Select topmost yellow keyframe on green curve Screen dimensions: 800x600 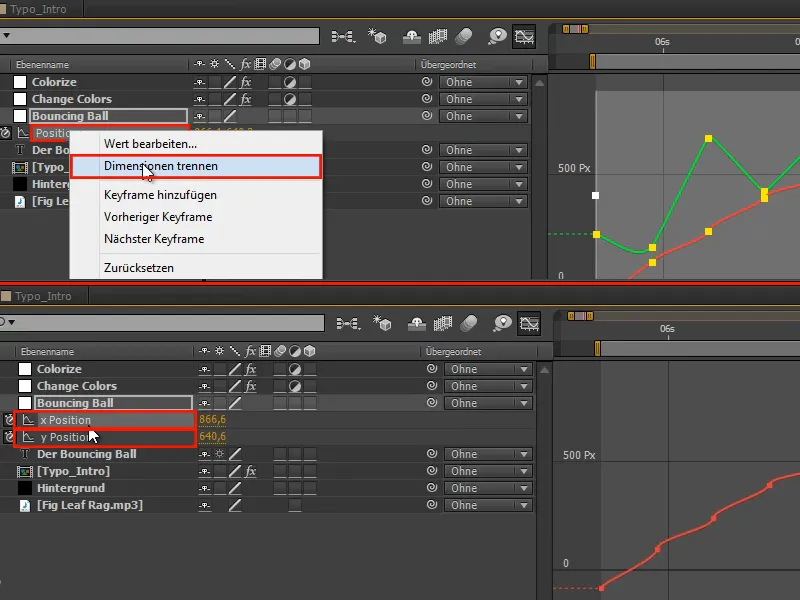point(708,139)
